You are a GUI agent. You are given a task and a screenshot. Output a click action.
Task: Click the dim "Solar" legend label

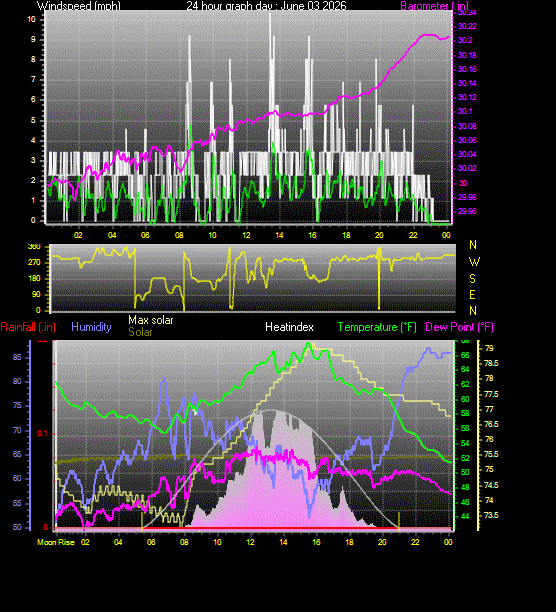[140, 332]
